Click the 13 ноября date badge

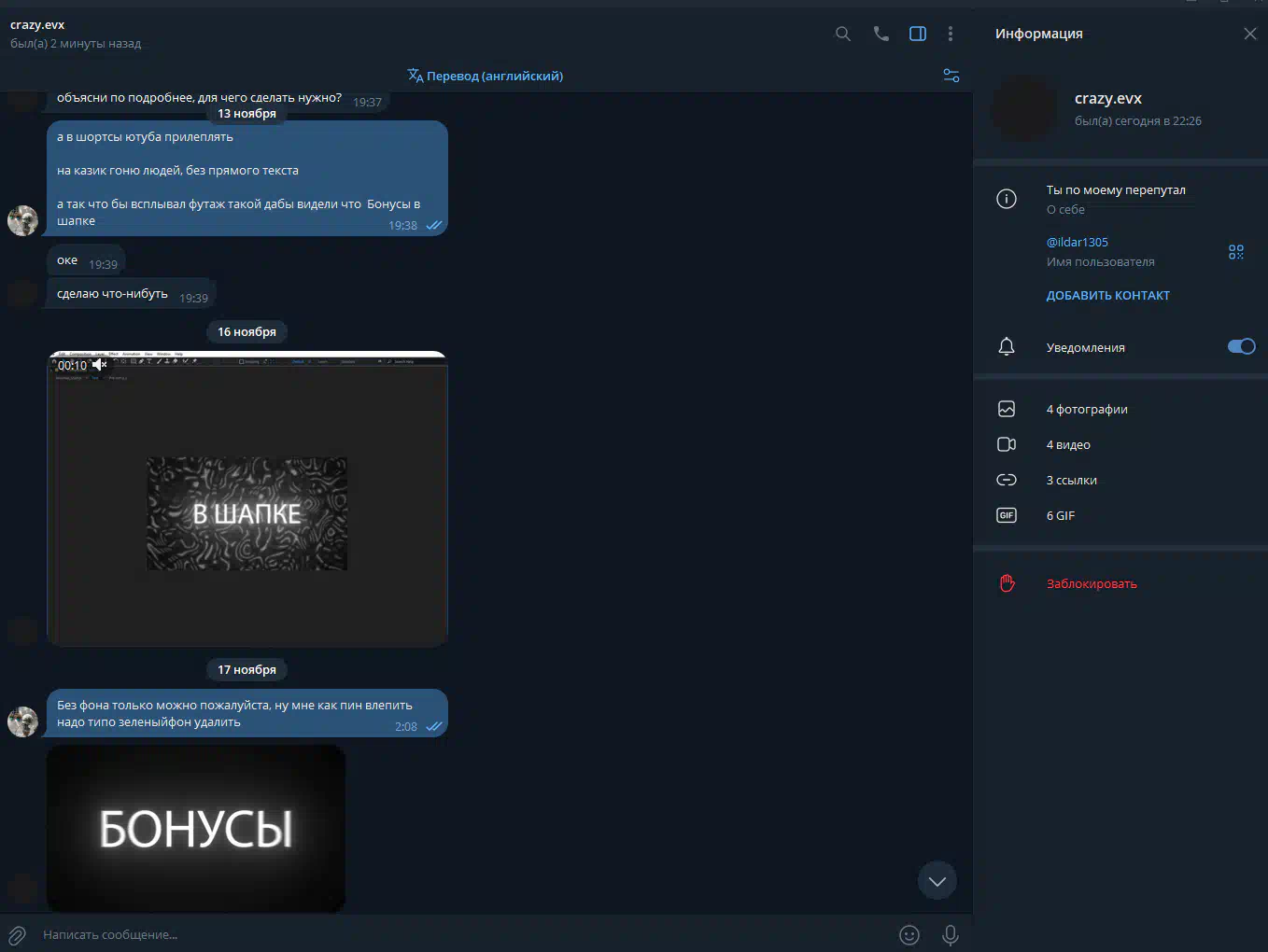coord(247,113)
